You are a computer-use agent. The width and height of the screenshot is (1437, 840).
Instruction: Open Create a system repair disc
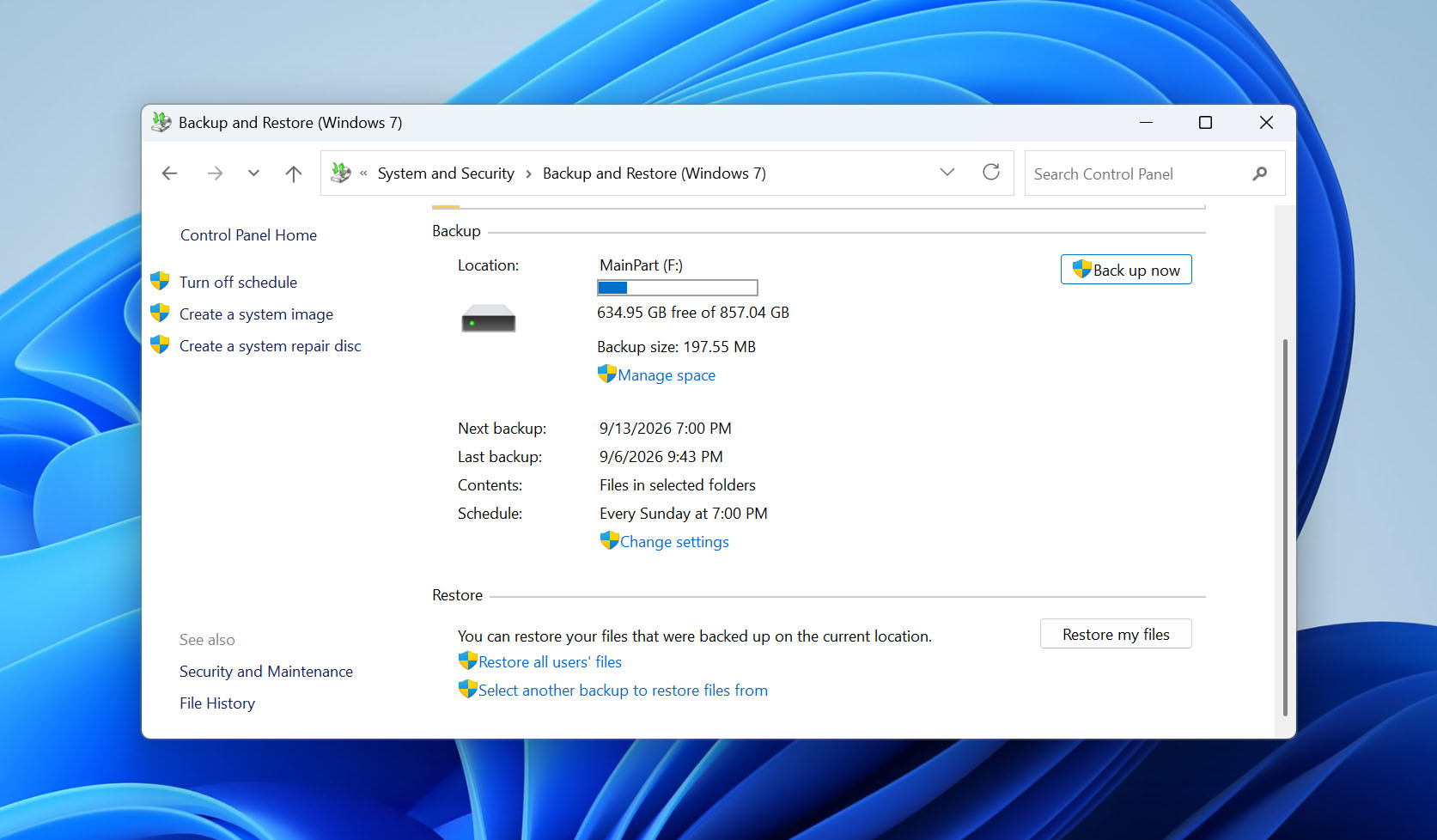pyautogui.click(x=270, y=346)
